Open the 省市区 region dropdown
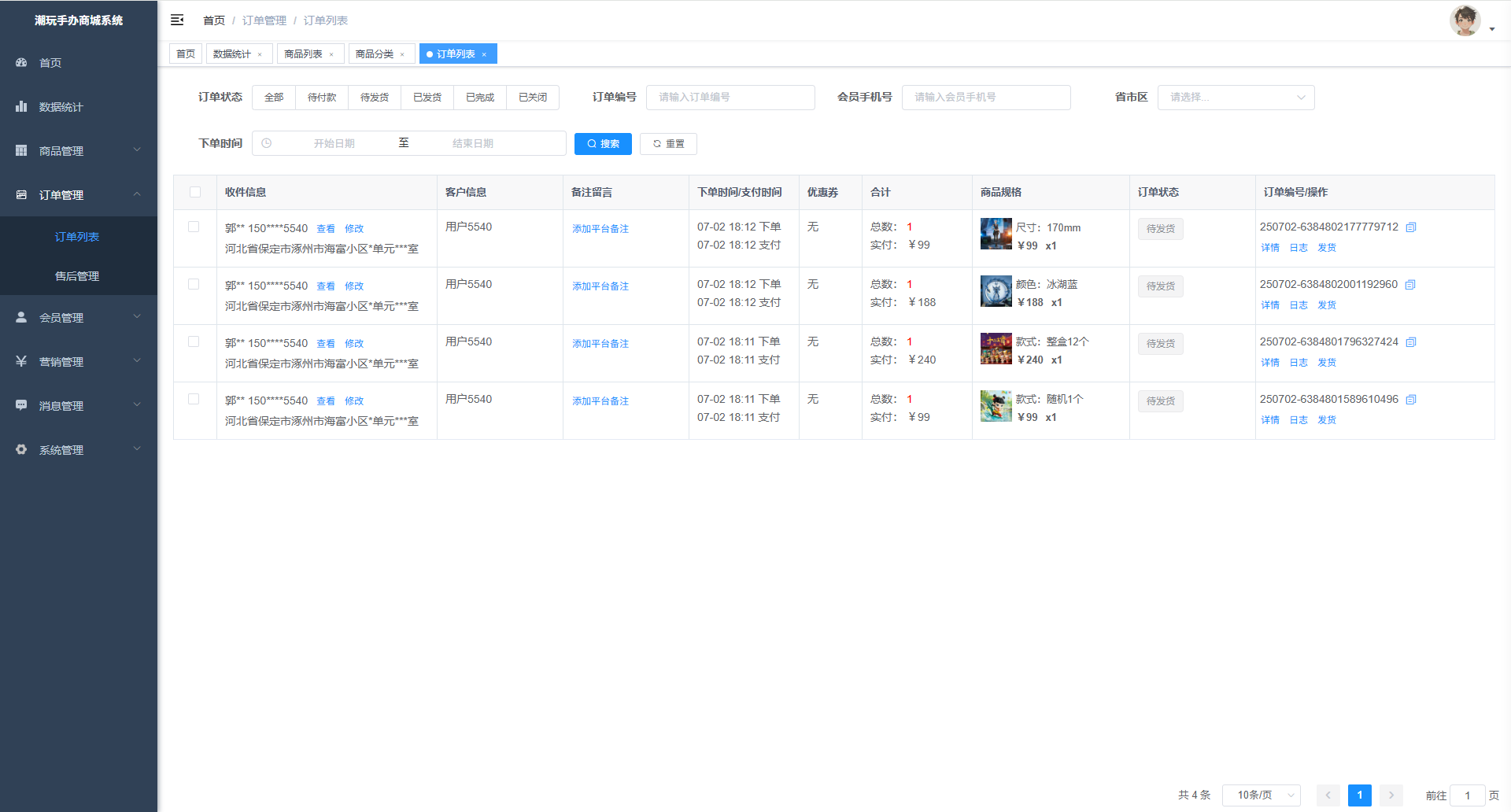The width and height of the screenshot is (1511, 812). pos(1235,98)
